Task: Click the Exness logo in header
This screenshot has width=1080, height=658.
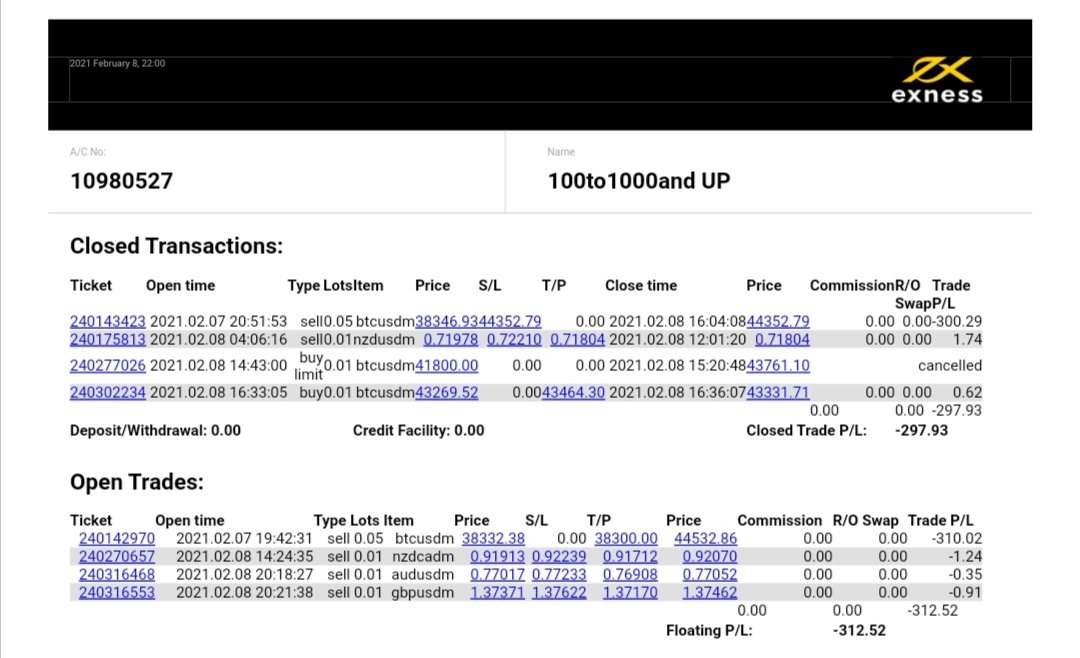Action: (x=937, y=81)
